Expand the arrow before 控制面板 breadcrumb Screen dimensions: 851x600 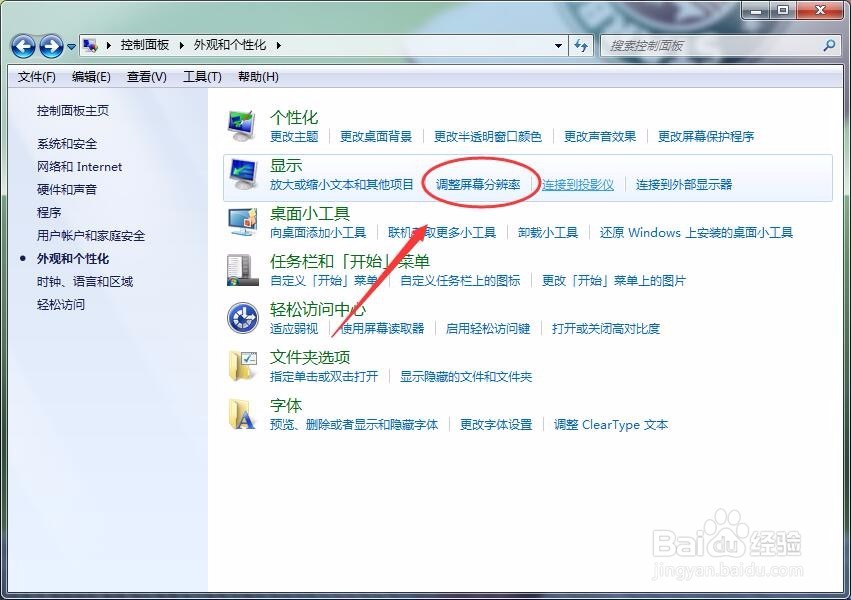pyautogui.click(x=109, y=45)
